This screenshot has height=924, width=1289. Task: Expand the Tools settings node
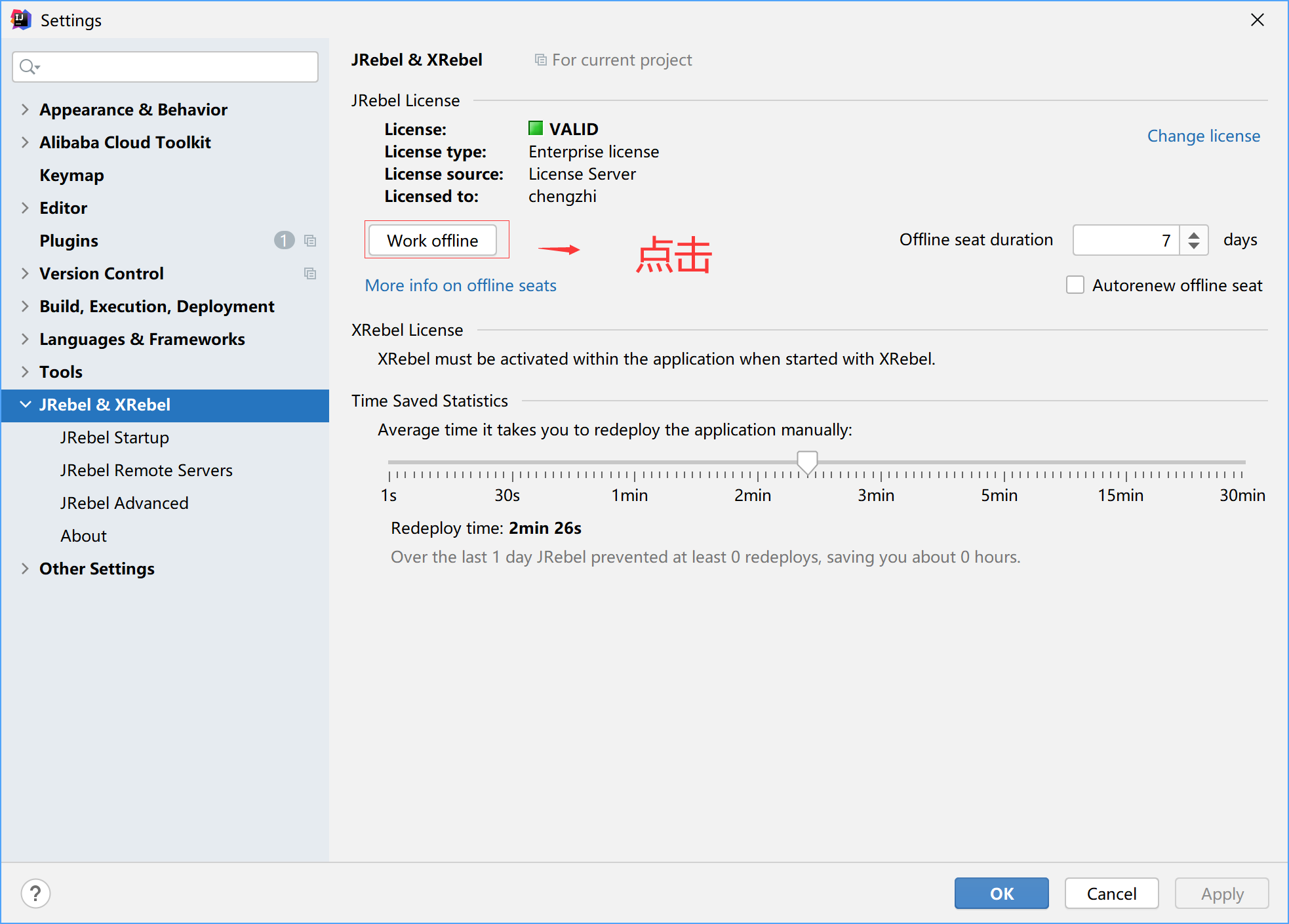[x=25, y=372]
